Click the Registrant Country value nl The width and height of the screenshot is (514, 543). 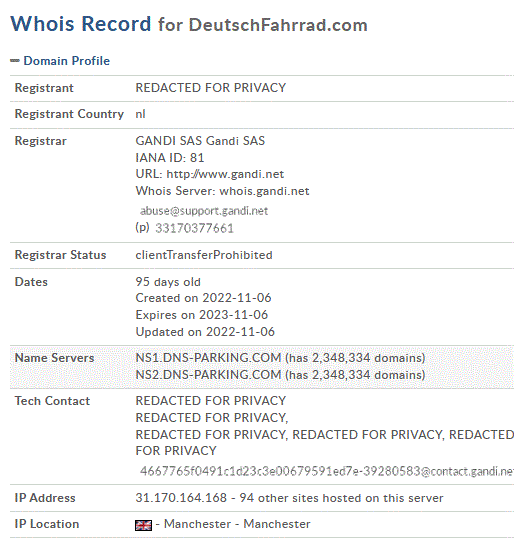(x=140, y=114)
